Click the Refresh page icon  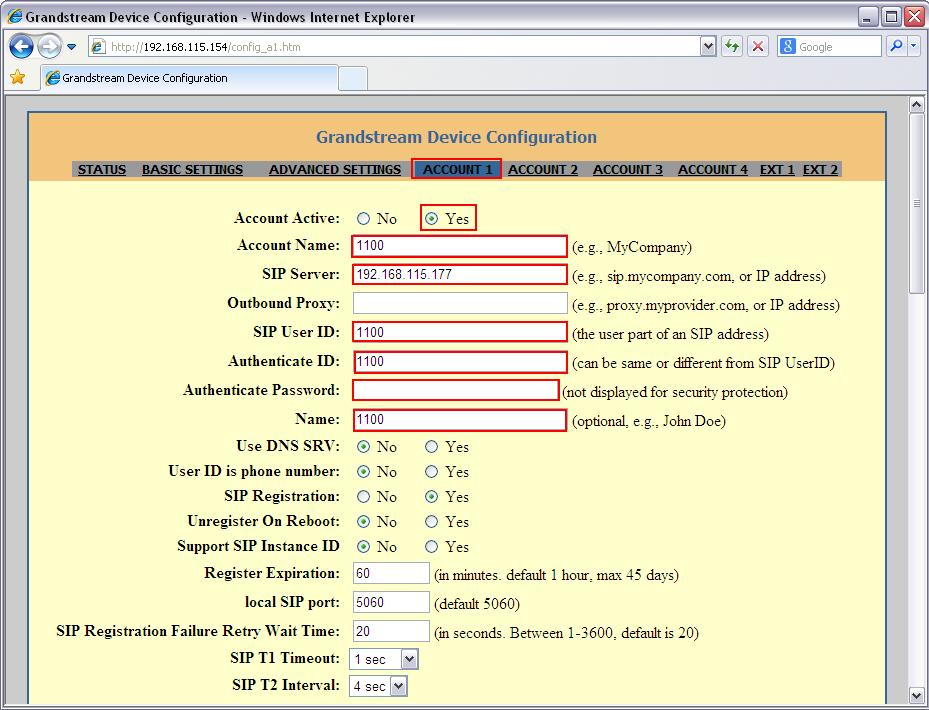click(x=732, y=46)
